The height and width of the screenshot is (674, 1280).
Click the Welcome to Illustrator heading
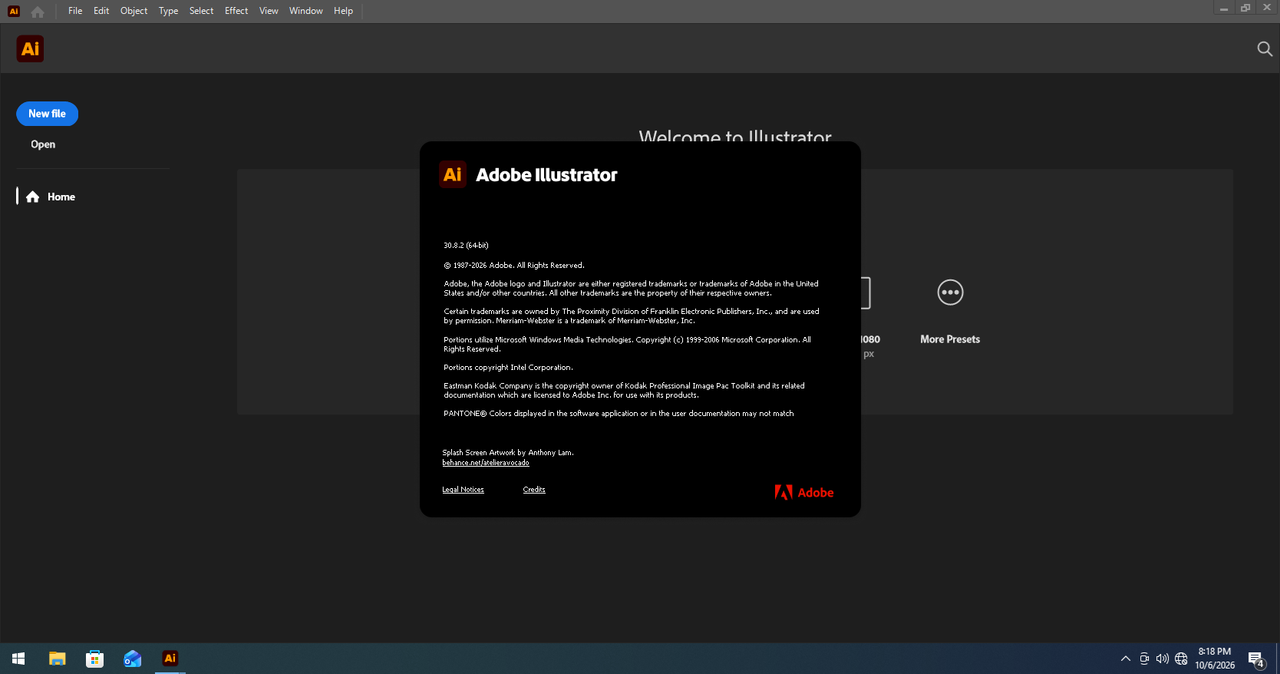[x=735, y=138]
